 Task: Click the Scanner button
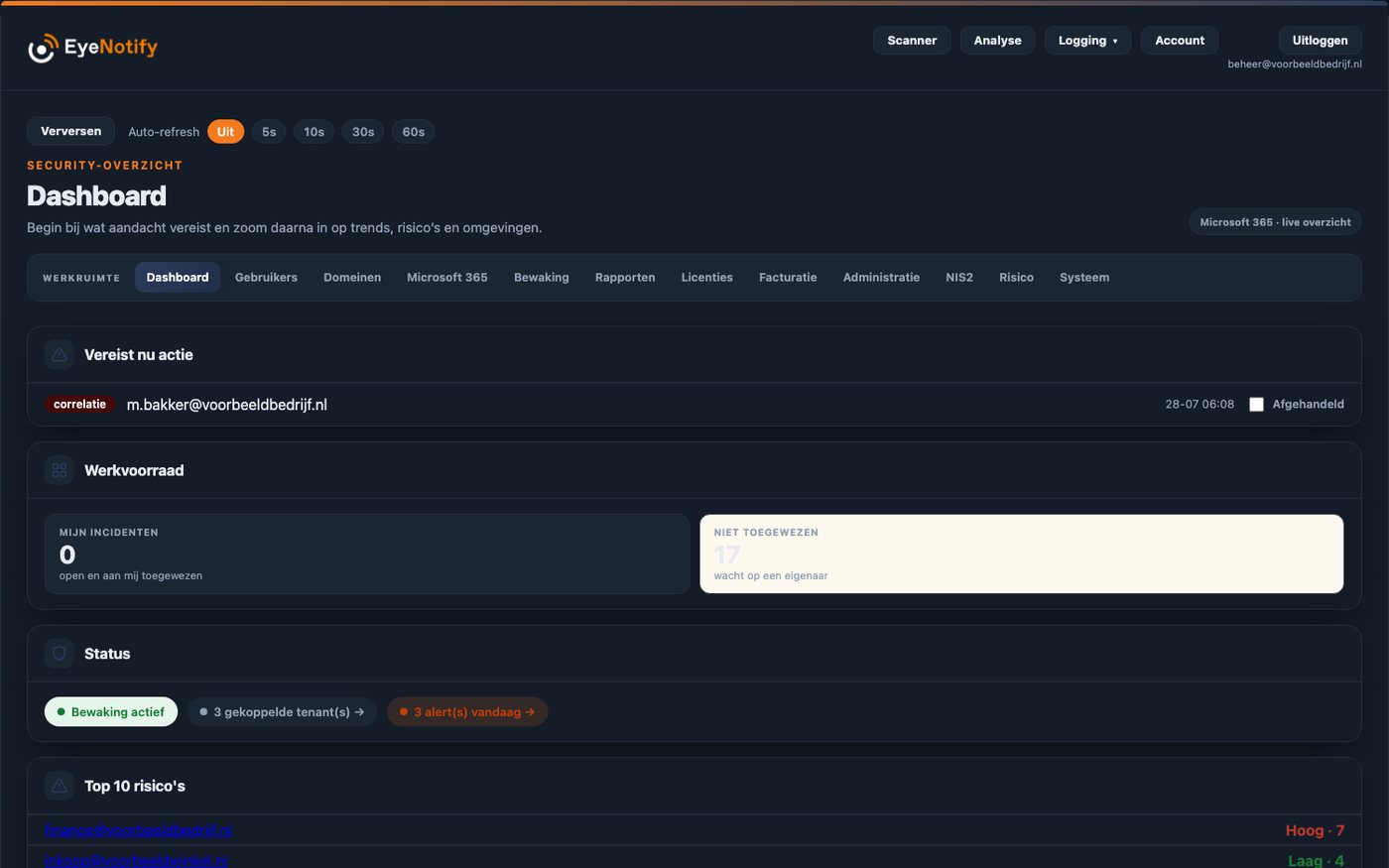point(912,41)
